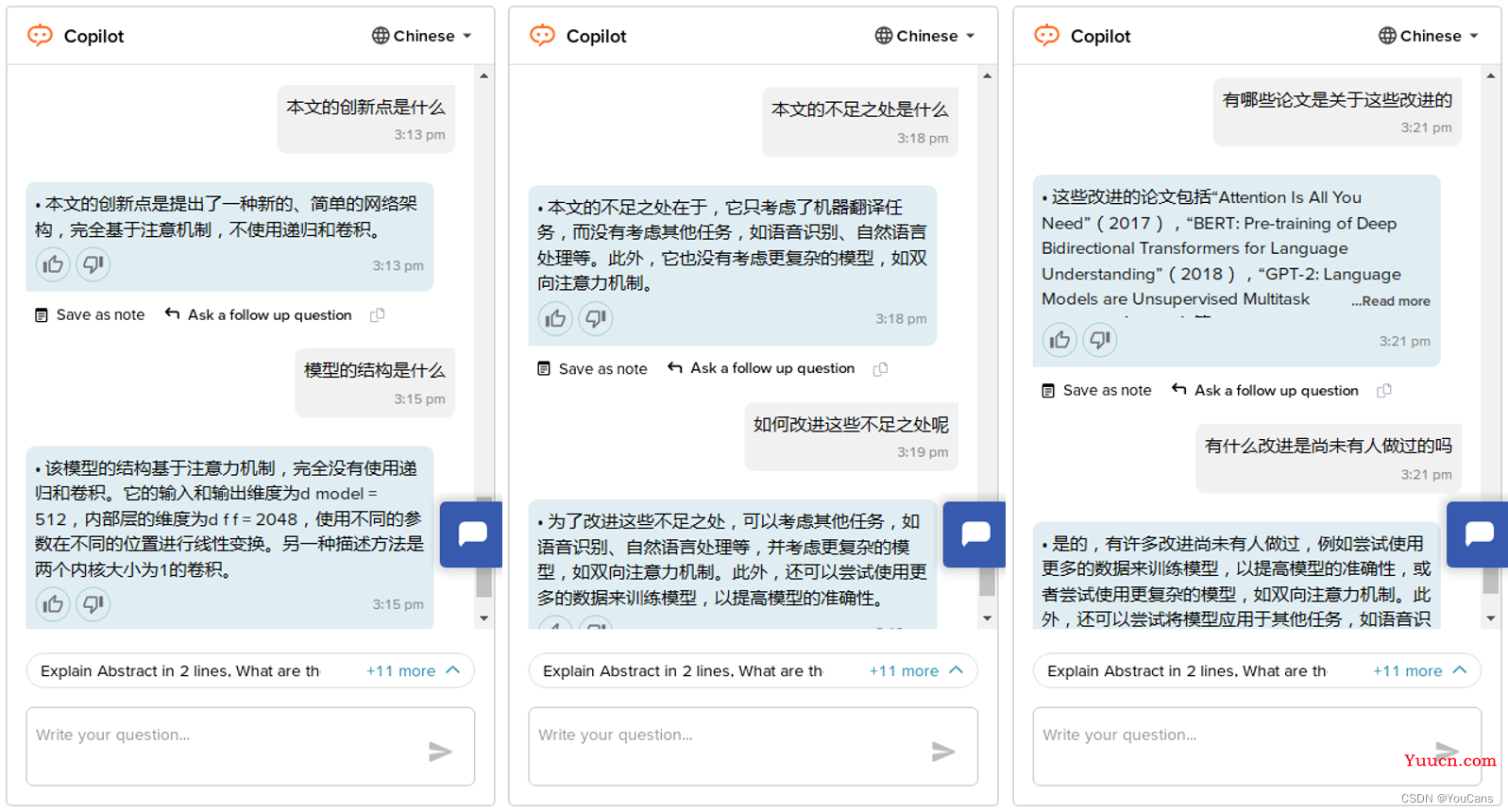Copy the 3:13 pm answer in left panel

coord(378,315)
